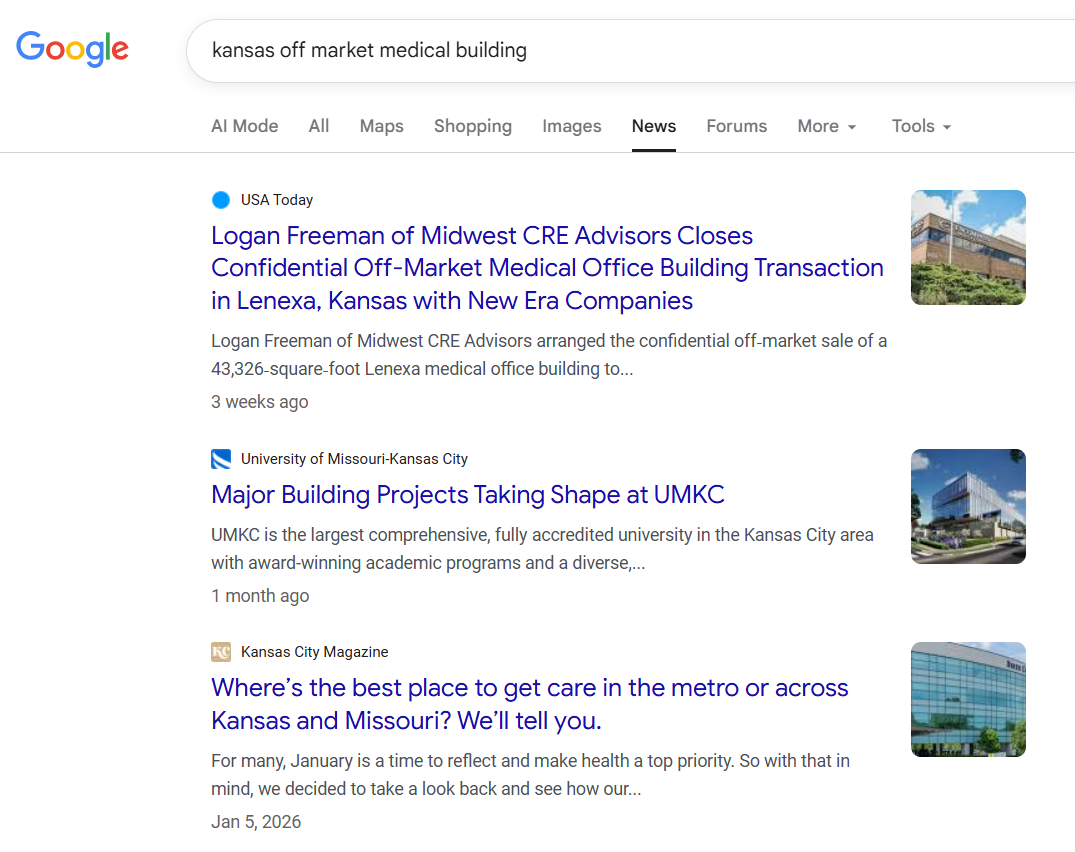Stay on the News results tab
The image size is (1075, 852).
[x=653, y=126]
